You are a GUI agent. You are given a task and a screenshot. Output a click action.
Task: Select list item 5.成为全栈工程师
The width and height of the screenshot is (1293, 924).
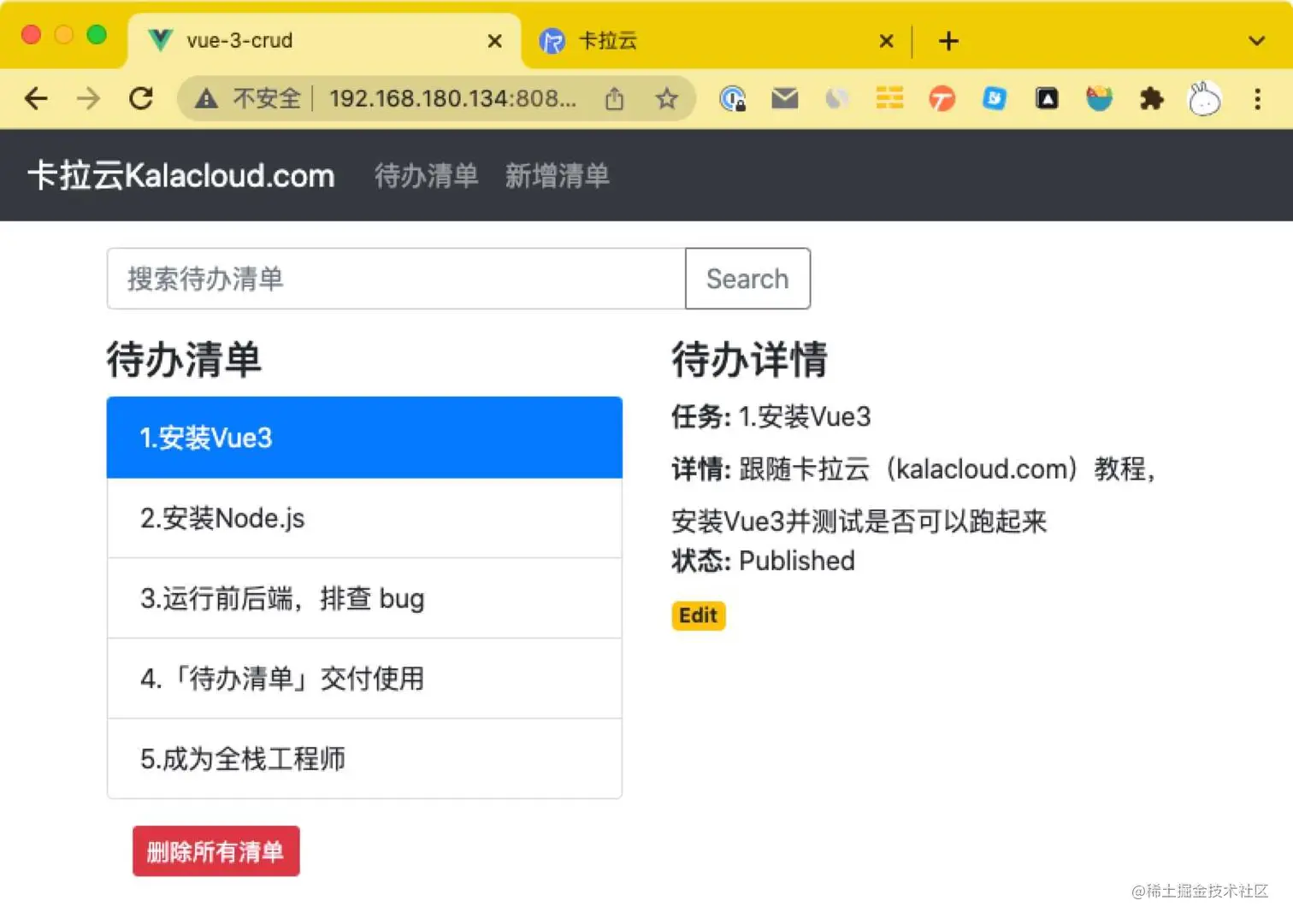364,759
